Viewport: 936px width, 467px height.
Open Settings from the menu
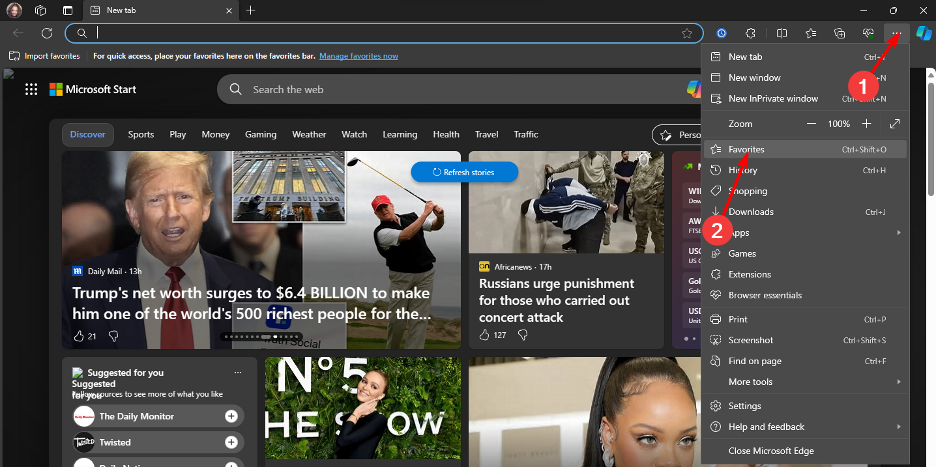coord(805,406)
